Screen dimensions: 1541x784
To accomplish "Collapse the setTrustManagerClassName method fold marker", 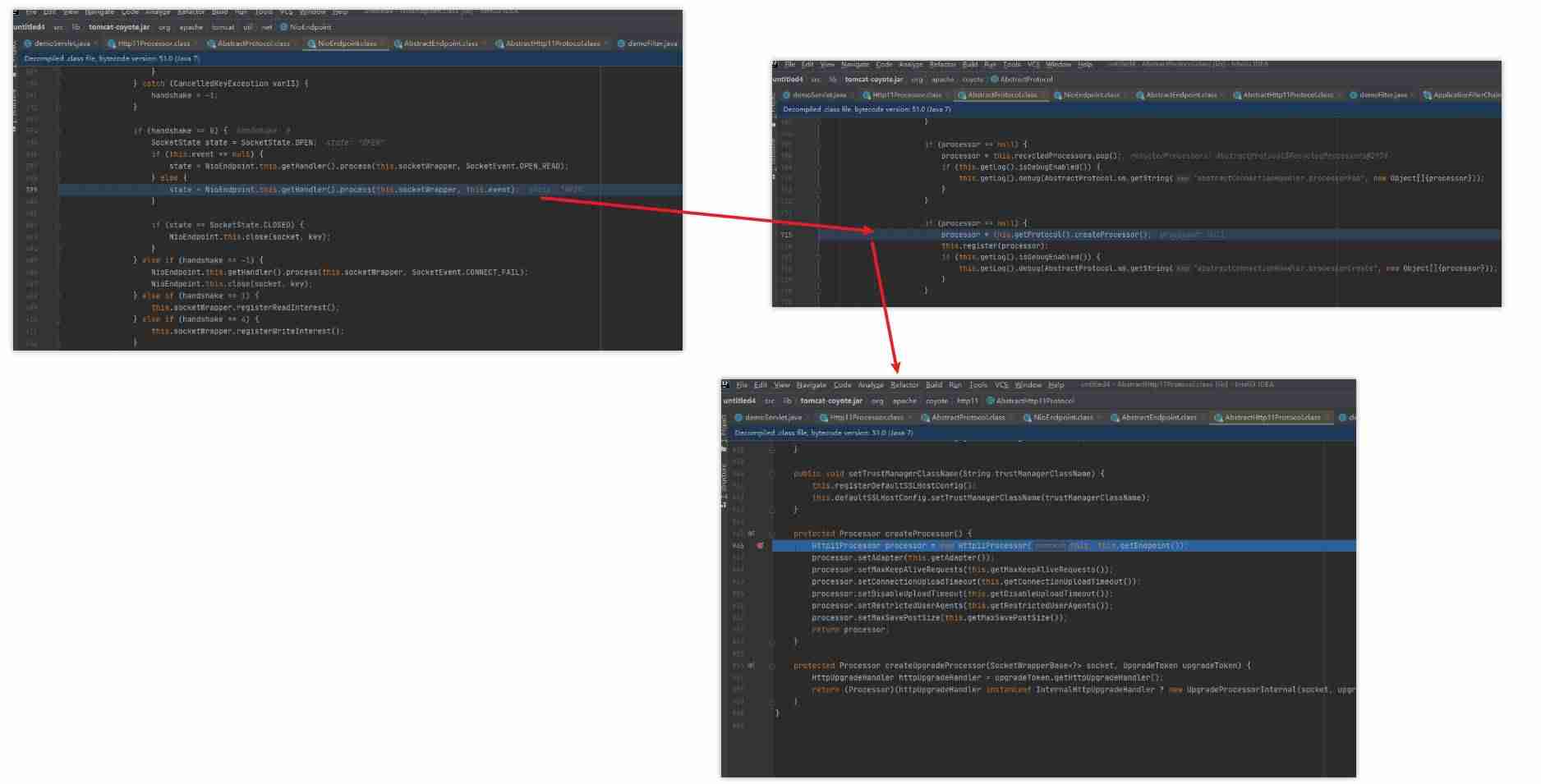I will (772, 474).
